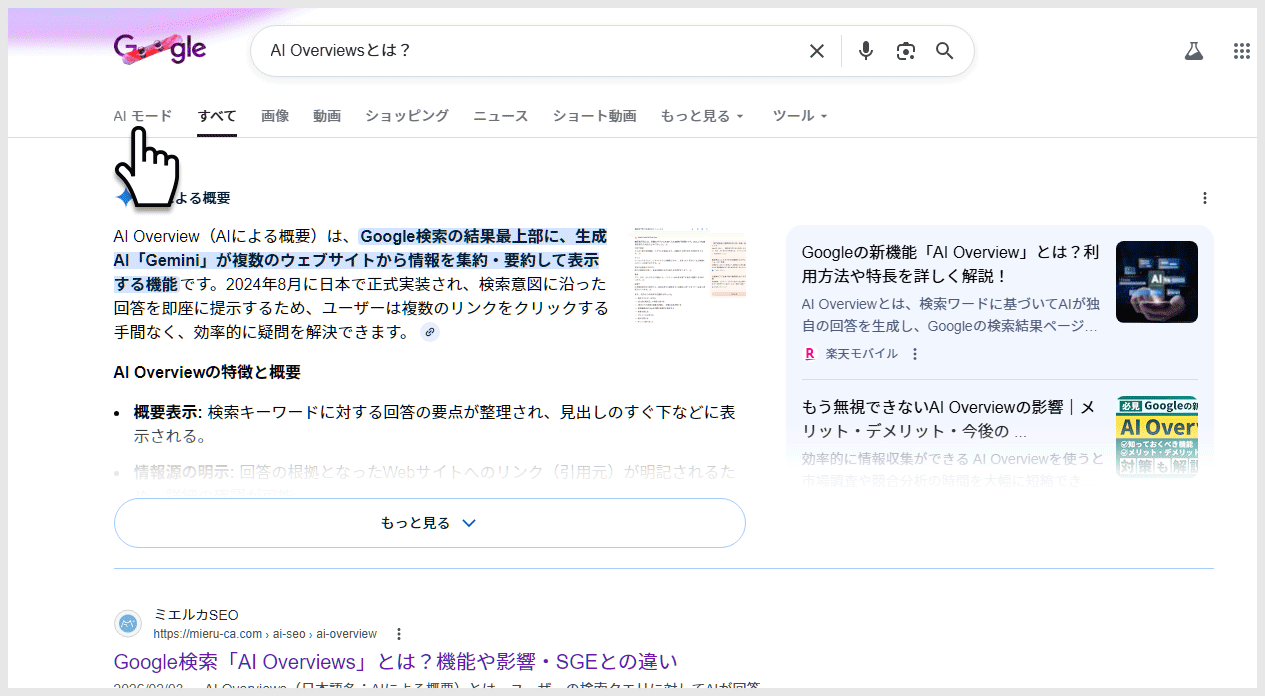This screenshot has width=1265, height=696.
Task: Open Google検索「AI Overviews」とは？result link
Action: coord(394,661)
